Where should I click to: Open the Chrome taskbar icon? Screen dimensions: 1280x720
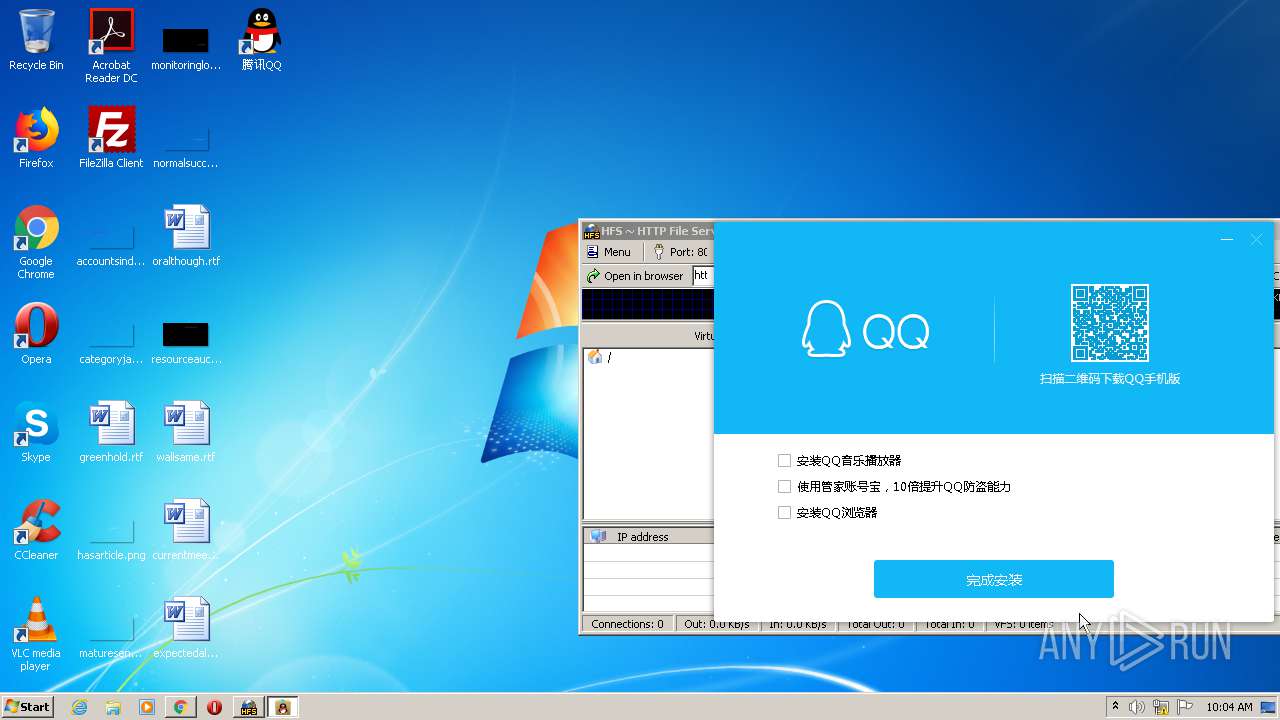pos(180,707)
